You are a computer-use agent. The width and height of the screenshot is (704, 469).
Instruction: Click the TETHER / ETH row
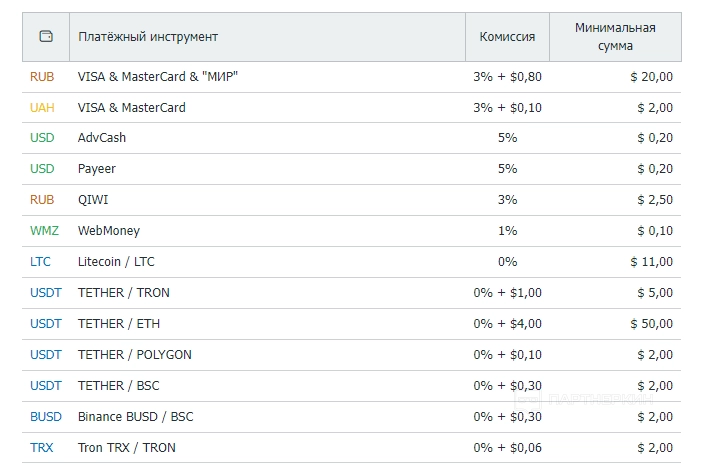tap(119, 324)
